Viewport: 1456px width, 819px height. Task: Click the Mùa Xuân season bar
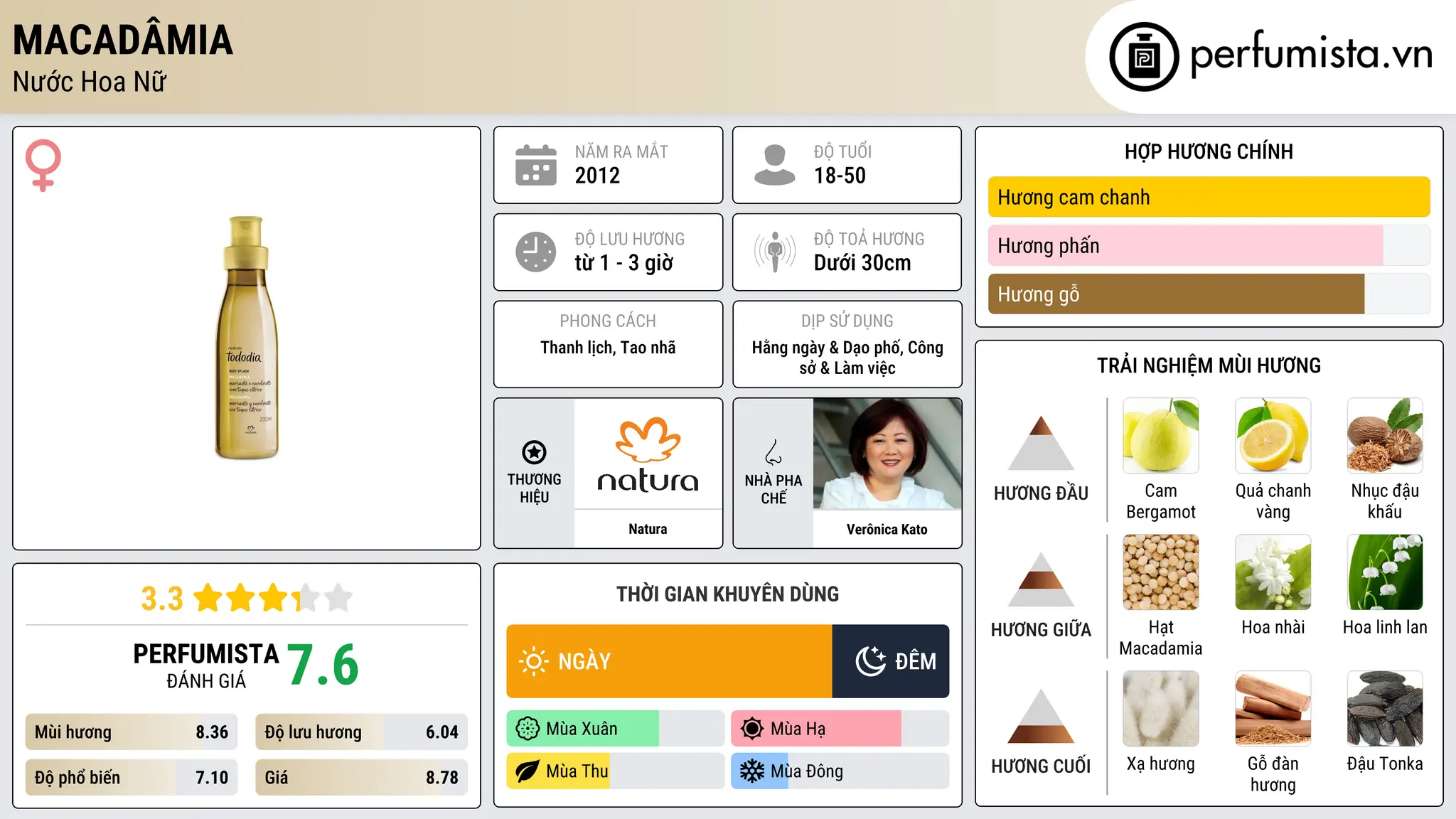[616, 729]
